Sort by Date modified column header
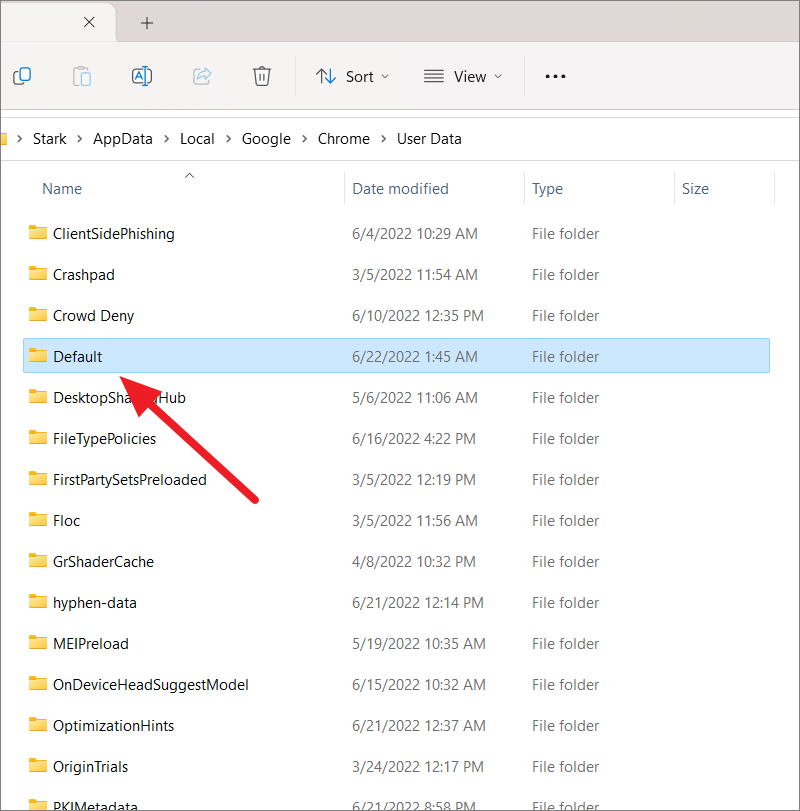 point(400,189)
